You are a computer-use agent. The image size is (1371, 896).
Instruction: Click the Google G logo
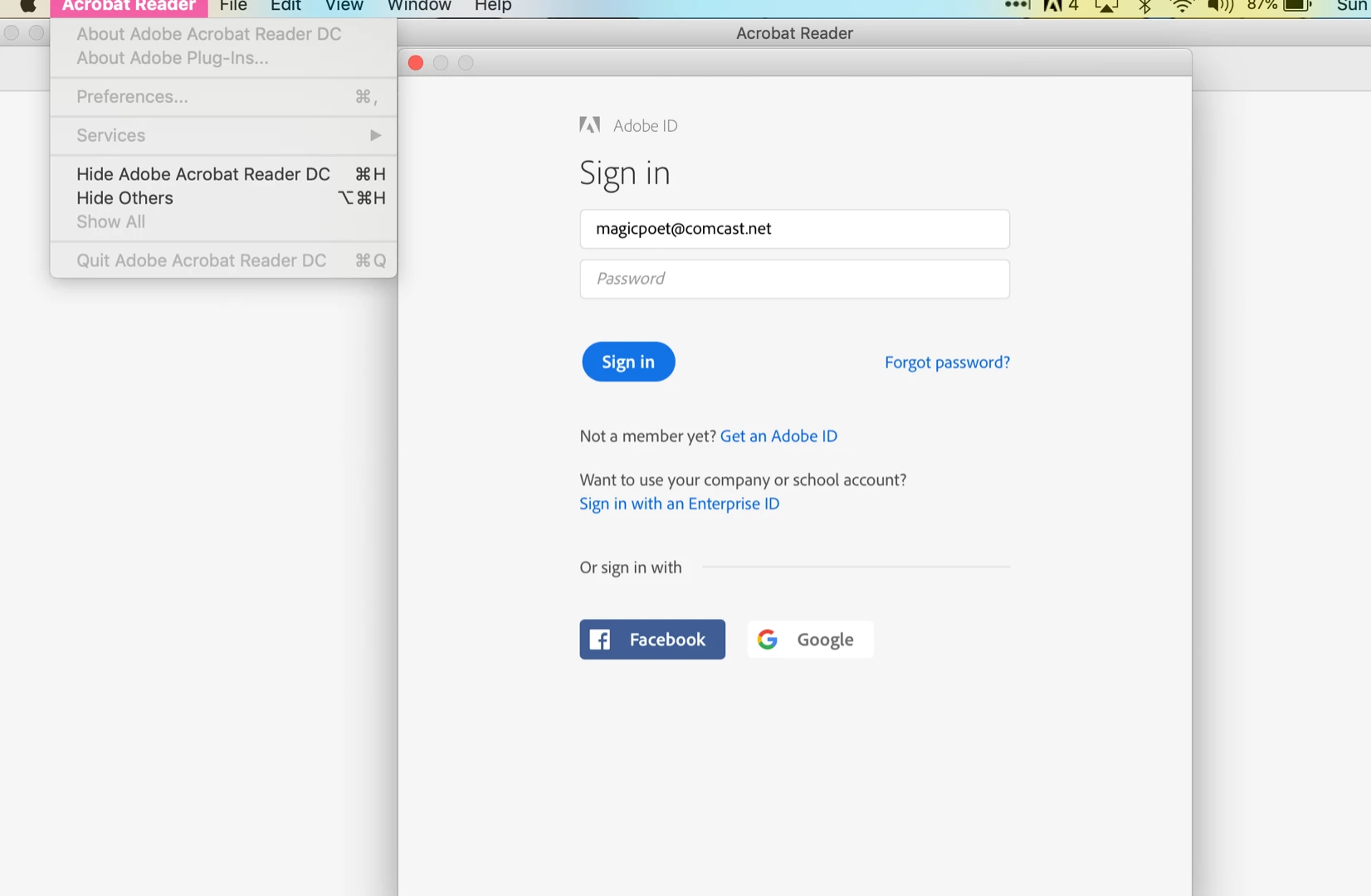coord(768,640)
